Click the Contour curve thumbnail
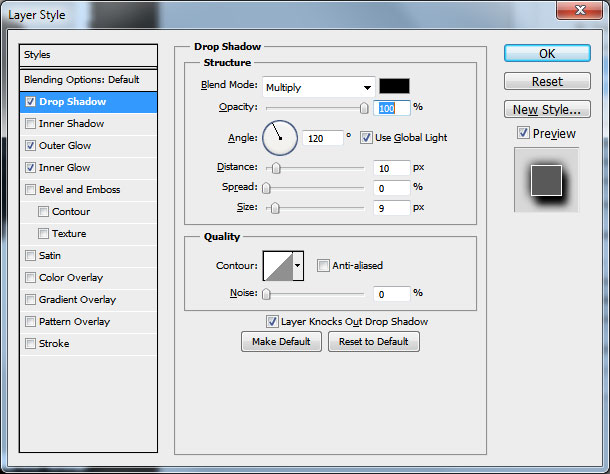Image resolution: width=610 pixels, height=474 pixels. click(278, 266)
